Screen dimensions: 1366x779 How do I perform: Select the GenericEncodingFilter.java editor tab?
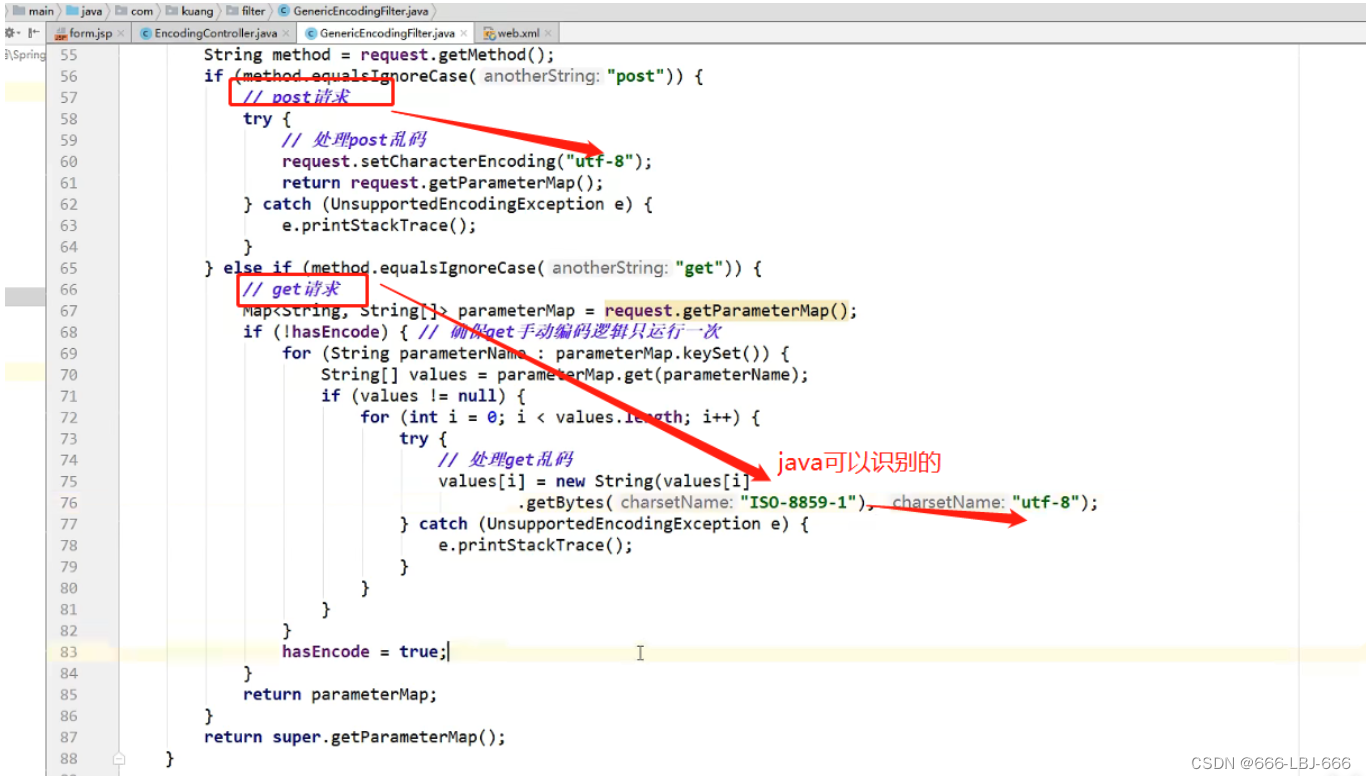tap(386, 33)
